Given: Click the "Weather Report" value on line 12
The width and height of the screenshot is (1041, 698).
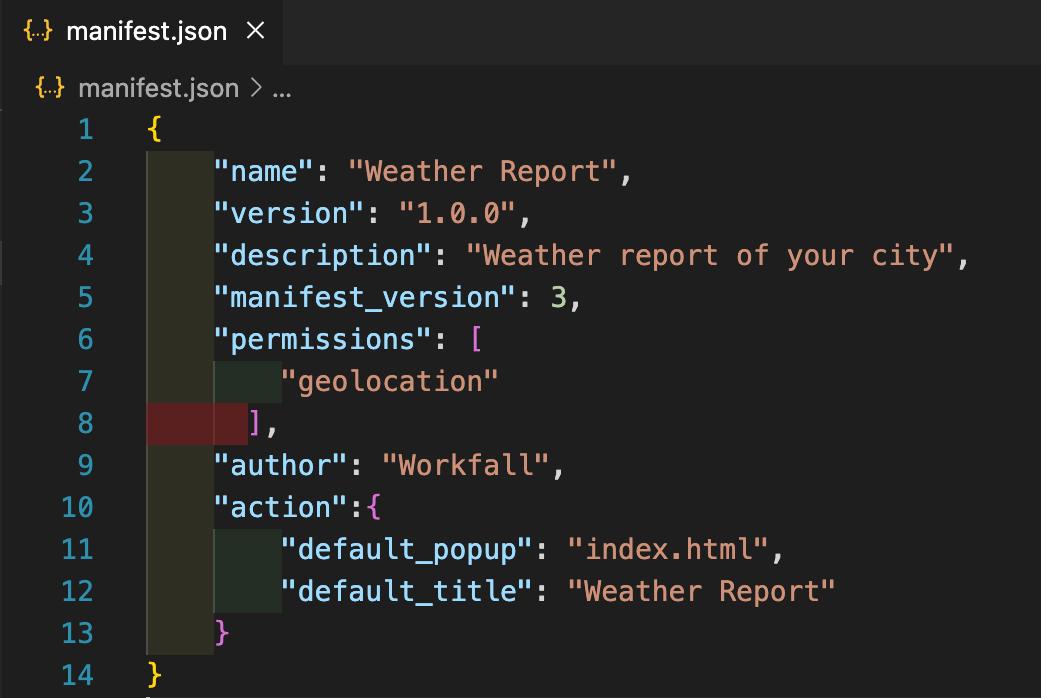Looking at the screenshot, I should [701, 591].
